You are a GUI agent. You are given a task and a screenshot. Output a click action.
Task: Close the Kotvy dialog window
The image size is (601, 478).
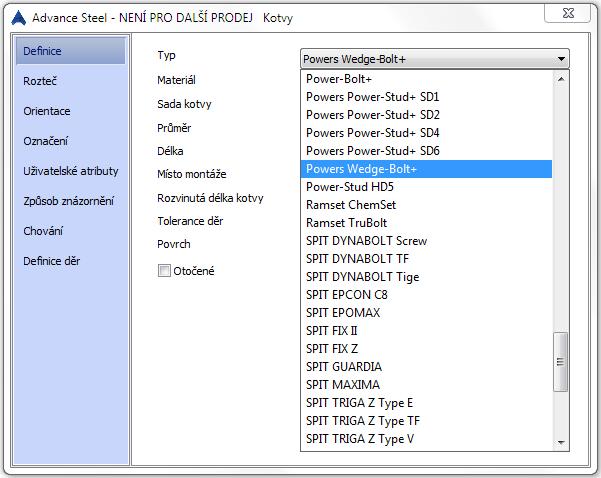(x=568, y=13)
